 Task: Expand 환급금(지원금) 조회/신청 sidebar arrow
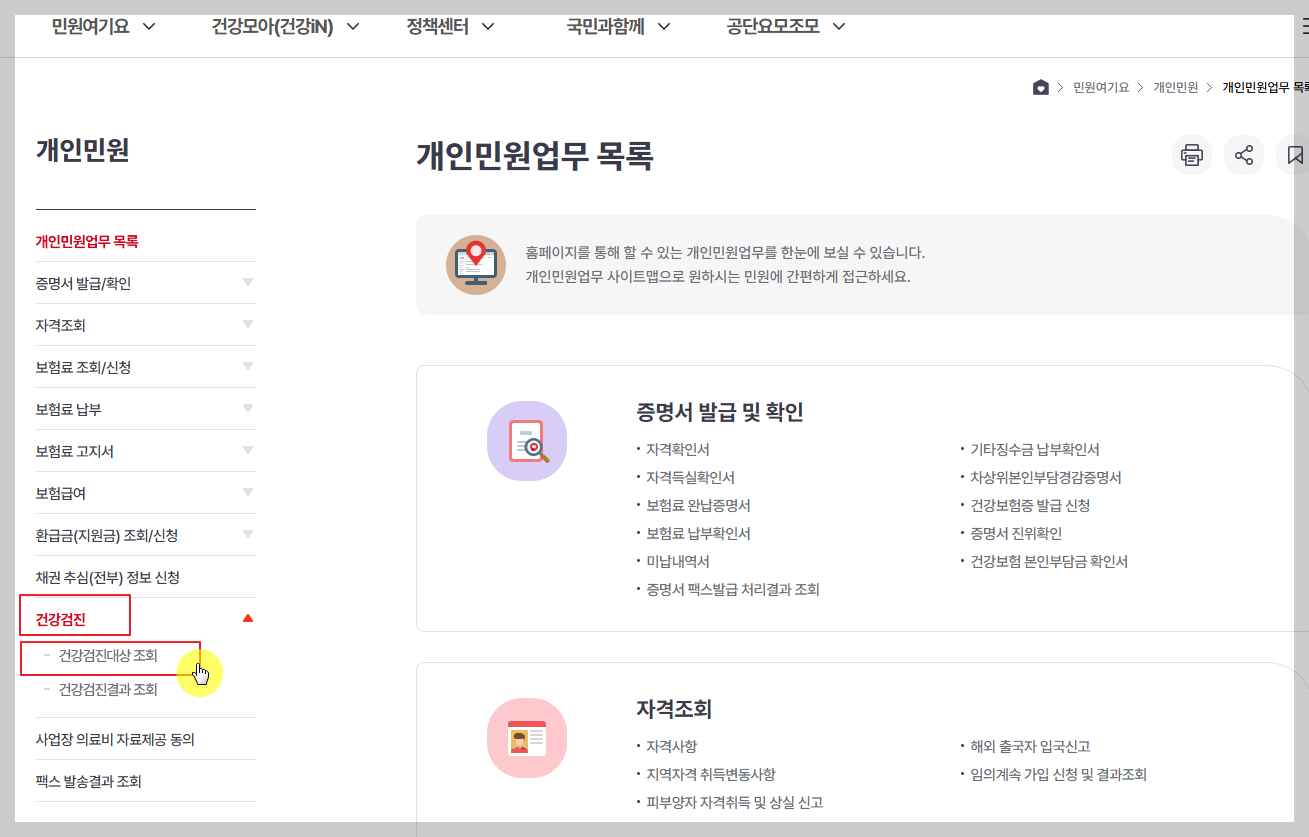click(x=248, y=534)
